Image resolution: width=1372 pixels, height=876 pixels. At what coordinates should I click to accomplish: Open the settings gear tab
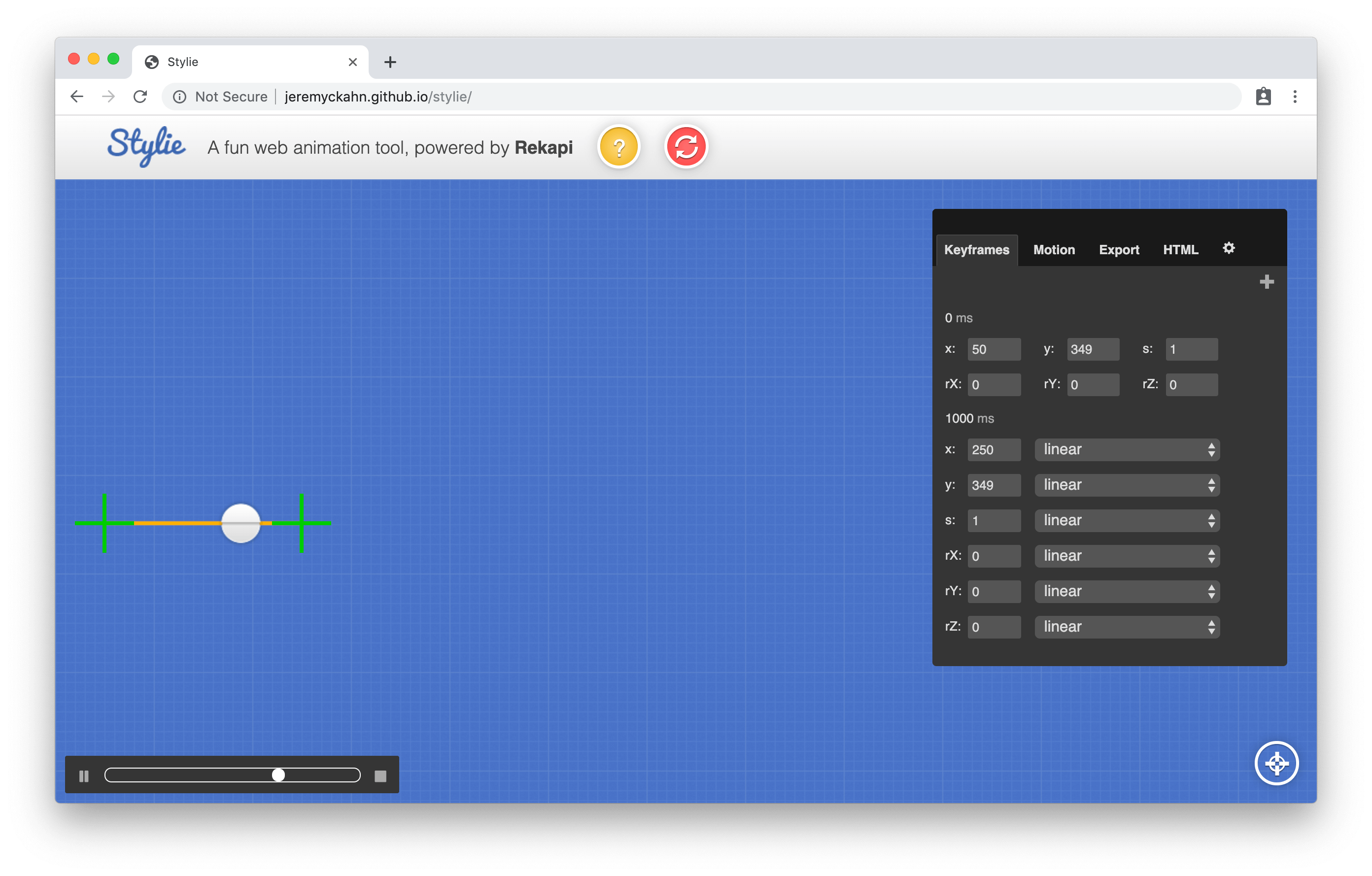(x=1229, y=248)
